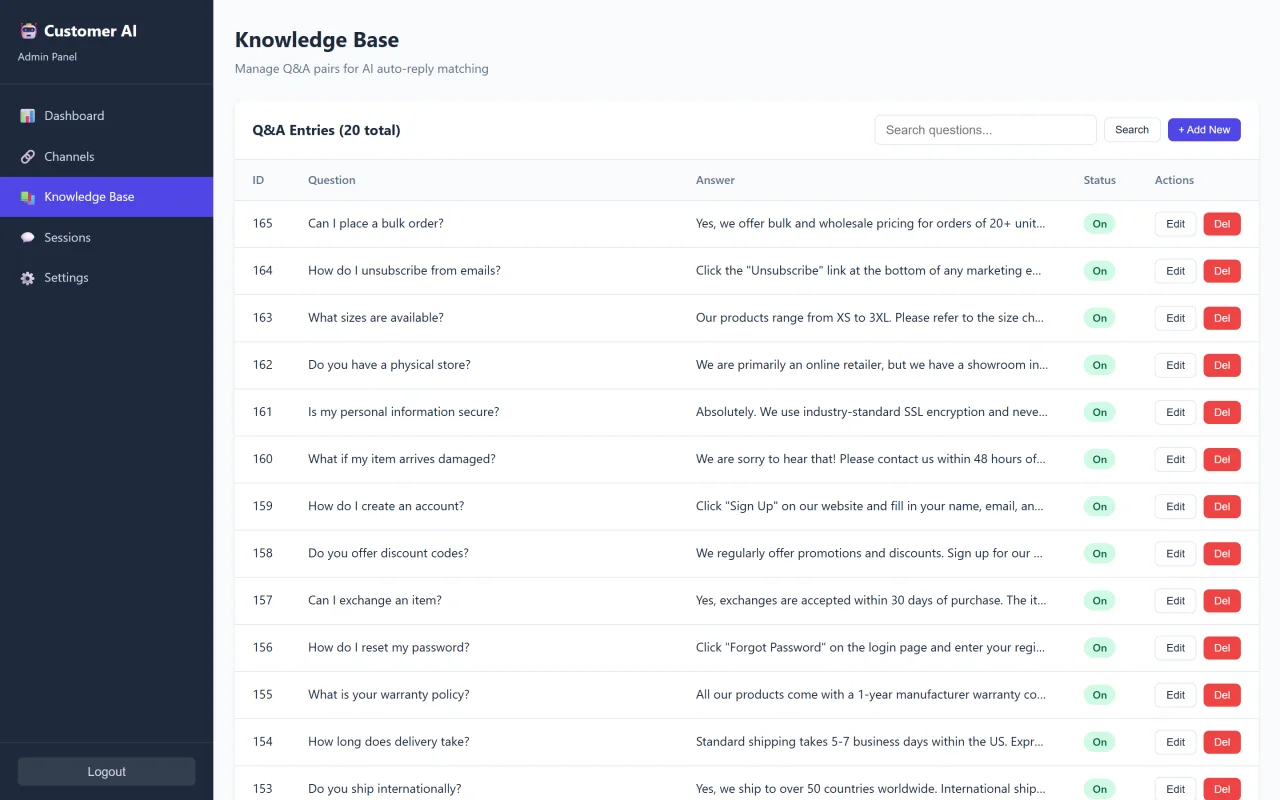Viewport: 1280px width, 800px height.
Task: Click the + Add New button
Action: point(1204,130)
